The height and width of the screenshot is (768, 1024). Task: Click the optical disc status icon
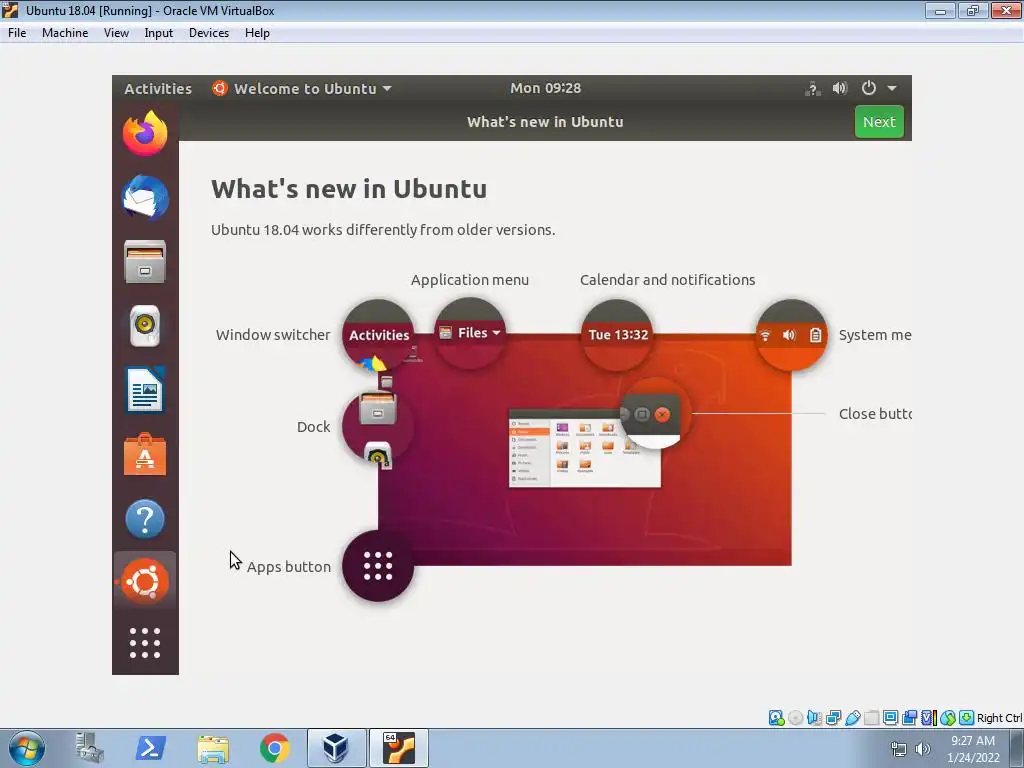coord(795,718)
